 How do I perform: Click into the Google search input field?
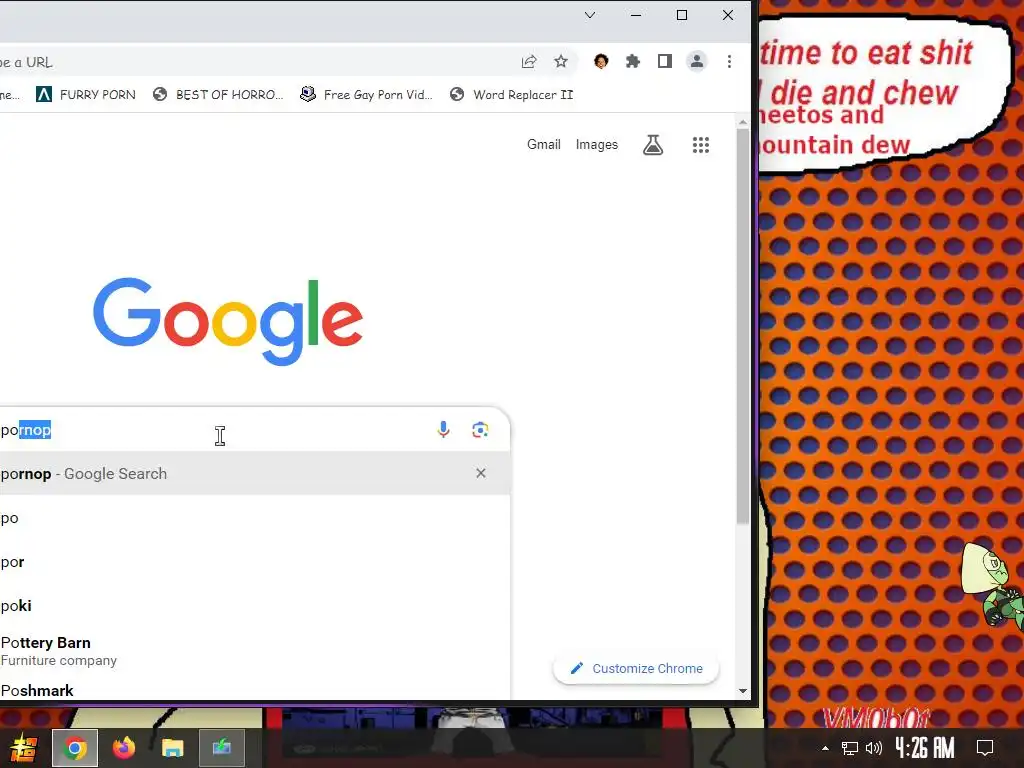click(216, 430)
